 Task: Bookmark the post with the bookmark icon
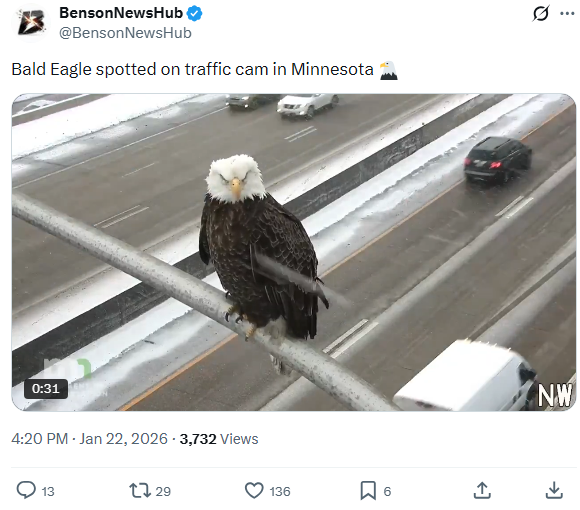[x=368, y=491]
